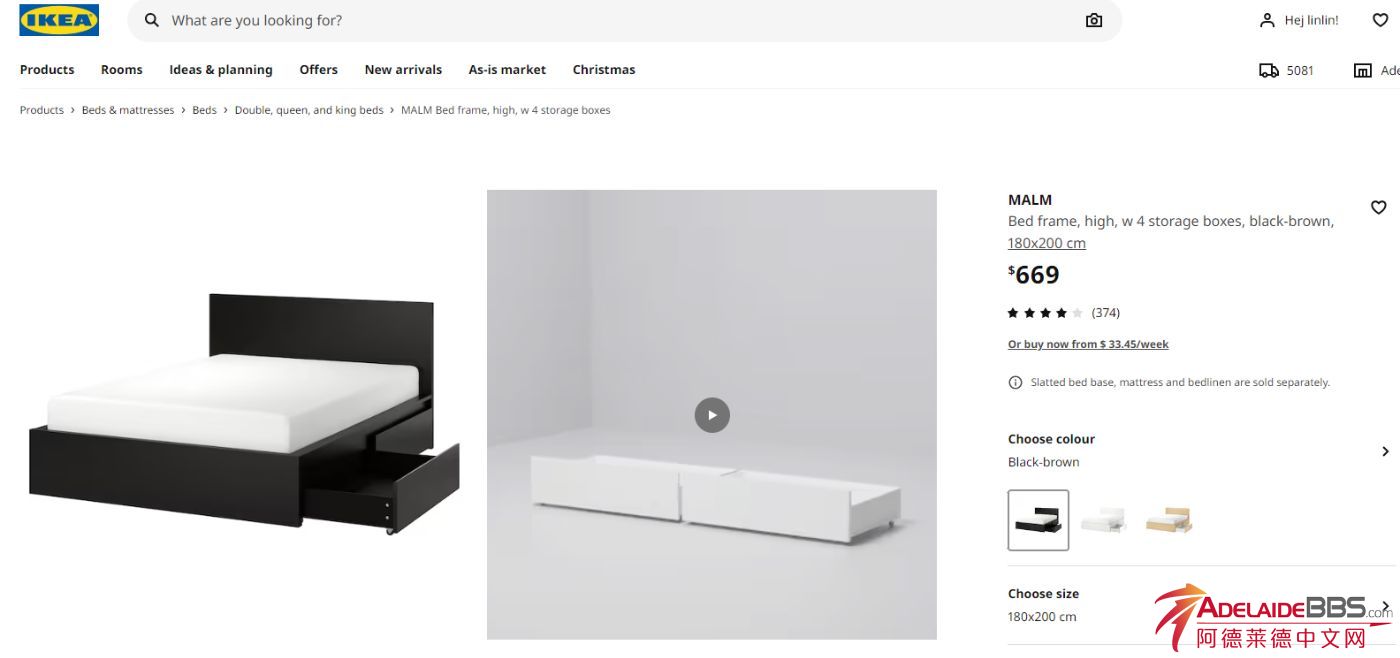Viewport: 1400px width, 658px height.
Task: Open visual search camera icon
Action: pyautogui.click(x=1094, y=20)
